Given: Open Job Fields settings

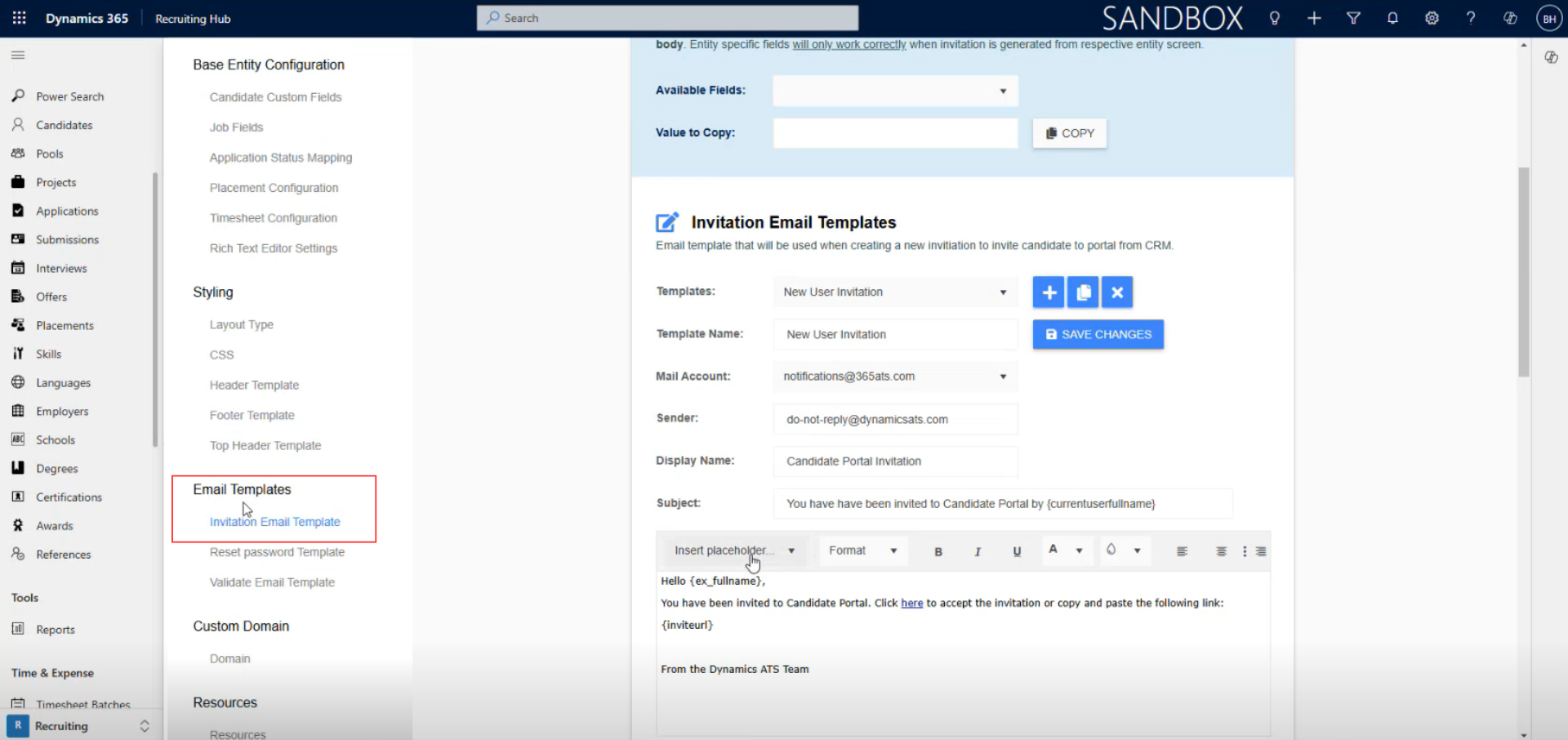Looking at the screenshot, I should pyautogui.click(x=236, y=127).
